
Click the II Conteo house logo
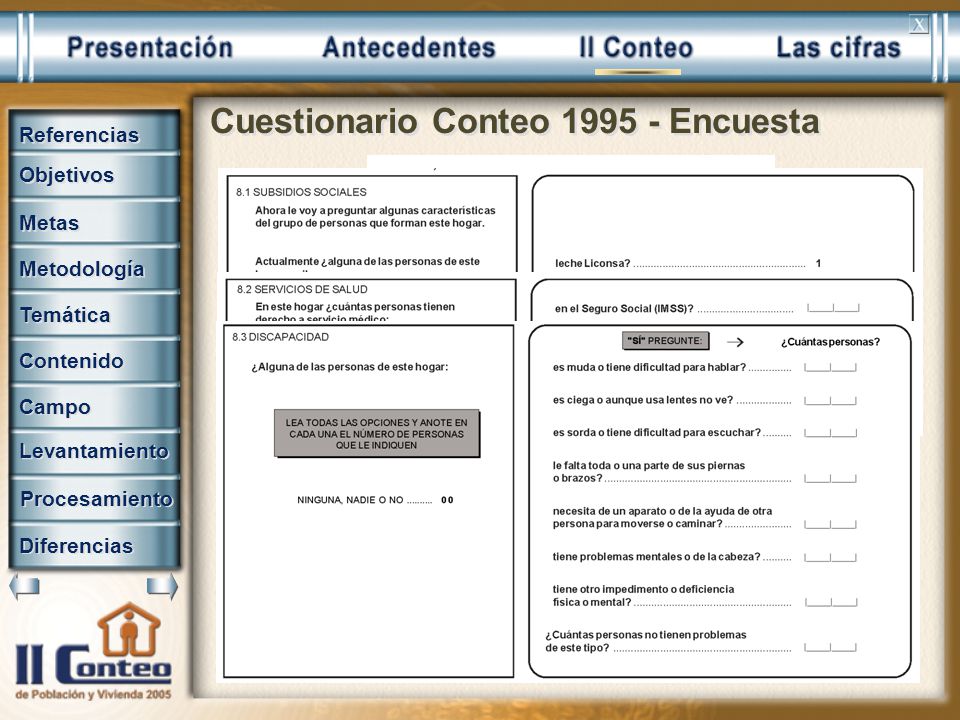(x=94, y=644)
